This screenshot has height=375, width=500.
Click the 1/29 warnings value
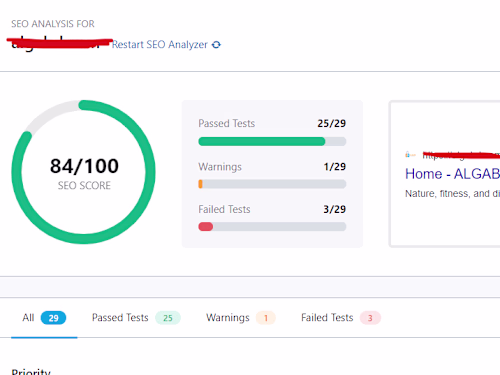click(335, 166)
